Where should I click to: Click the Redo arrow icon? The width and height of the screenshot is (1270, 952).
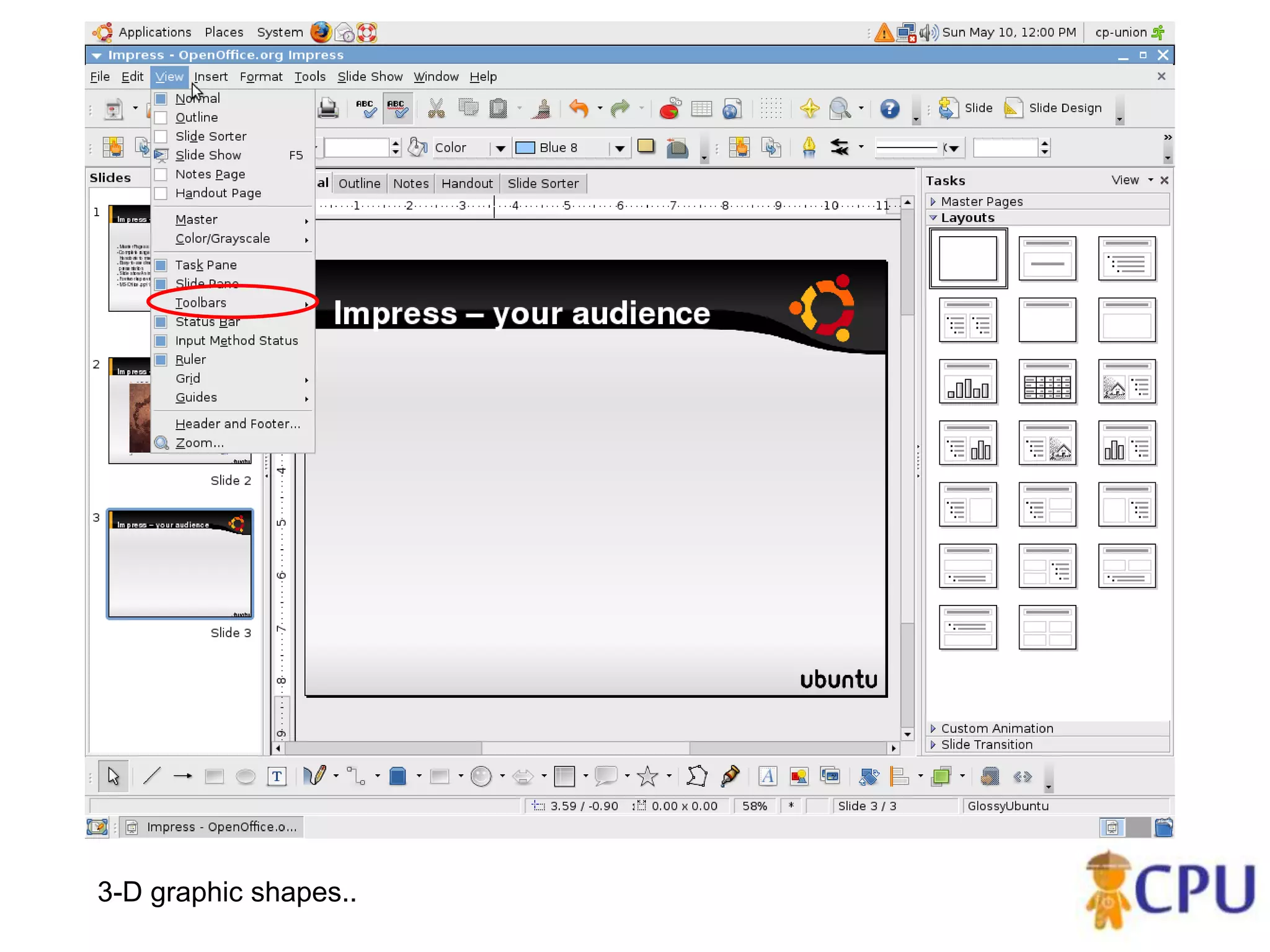[619, 108]
